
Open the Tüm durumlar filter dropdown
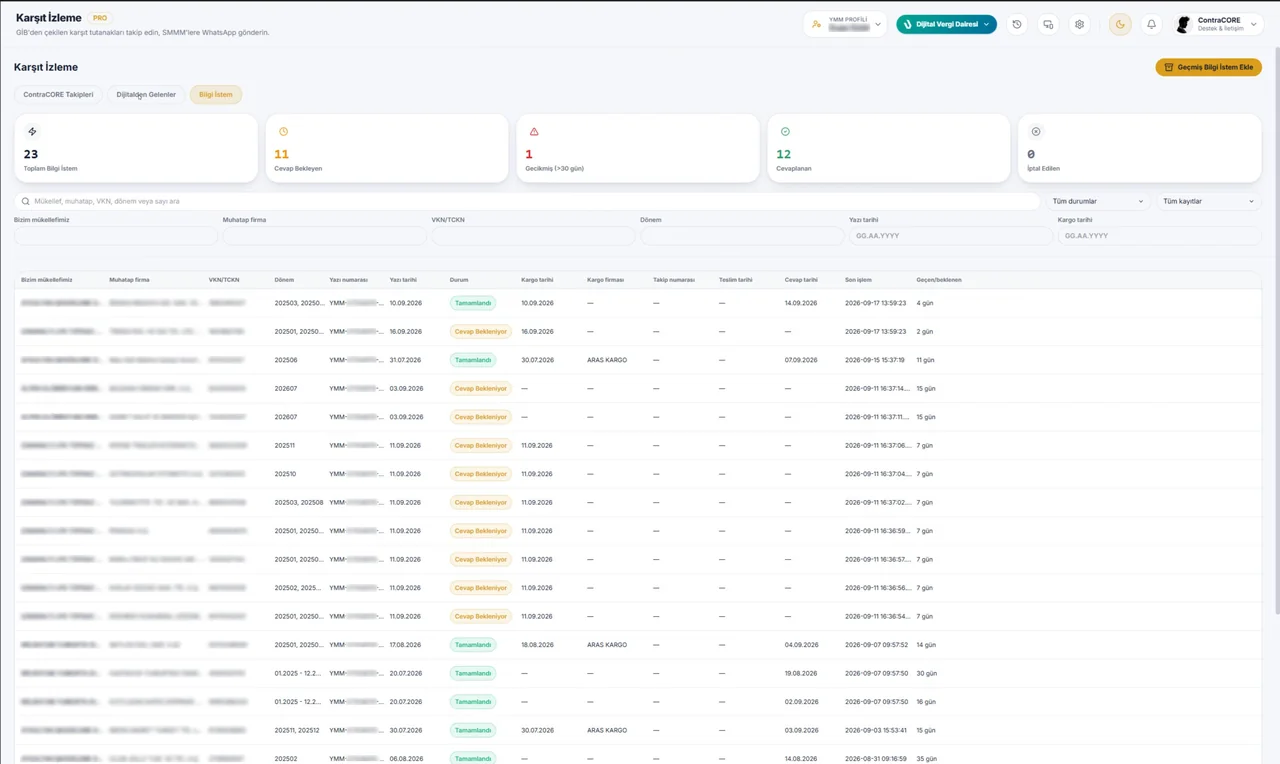[1098, 201]
